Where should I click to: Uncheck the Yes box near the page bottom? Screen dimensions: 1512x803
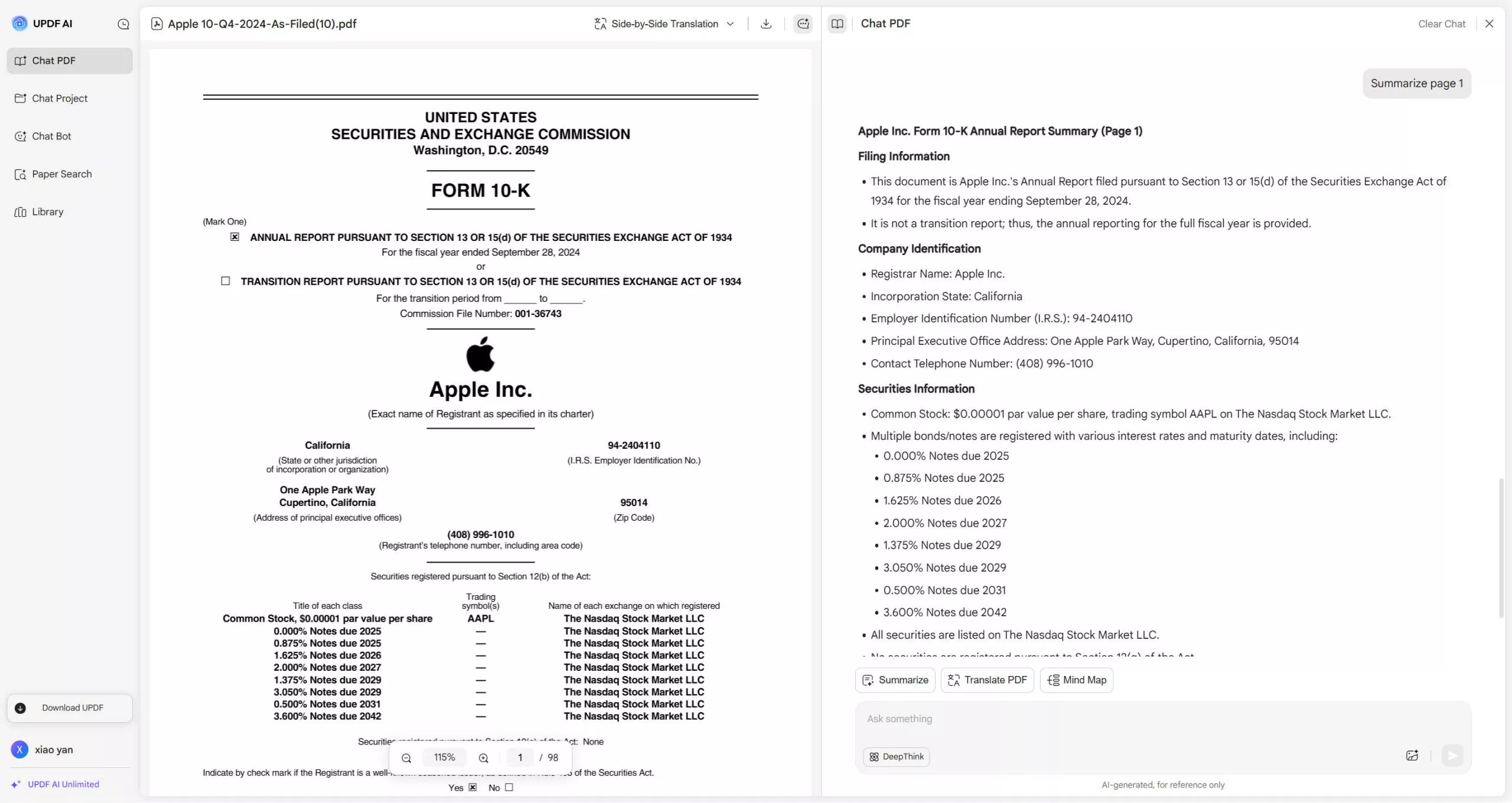tap(472, 787)
